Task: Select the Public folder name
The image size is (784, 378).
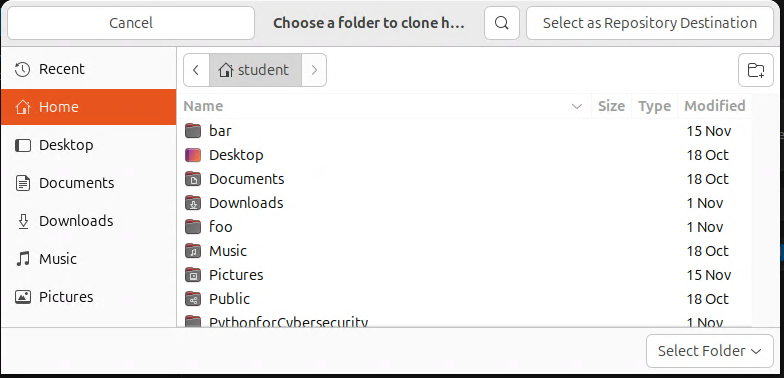Action: [230, 299]
